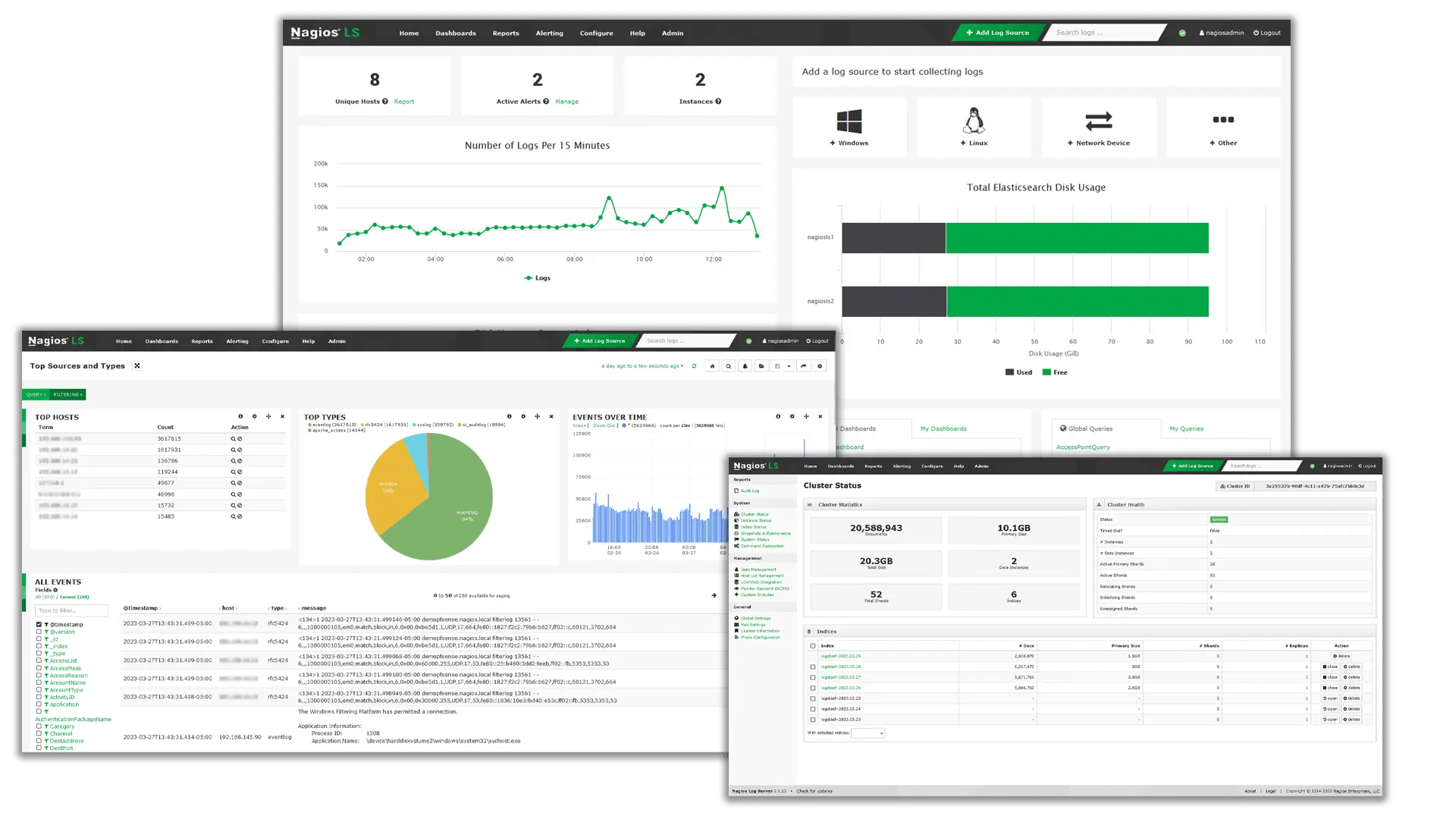1456x819 pixels.
Task: Click the alert bell icon in dashboard toolbar
Action: point(745,366)
